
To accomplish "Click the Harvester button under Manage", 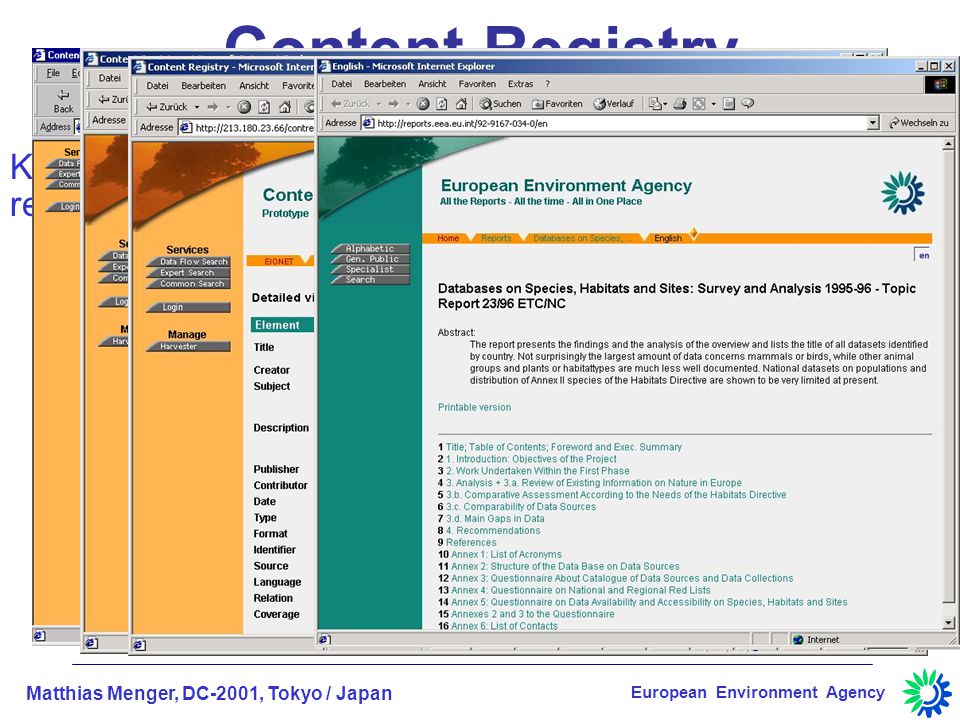I will pyautogui.click(x=189, y=347).
